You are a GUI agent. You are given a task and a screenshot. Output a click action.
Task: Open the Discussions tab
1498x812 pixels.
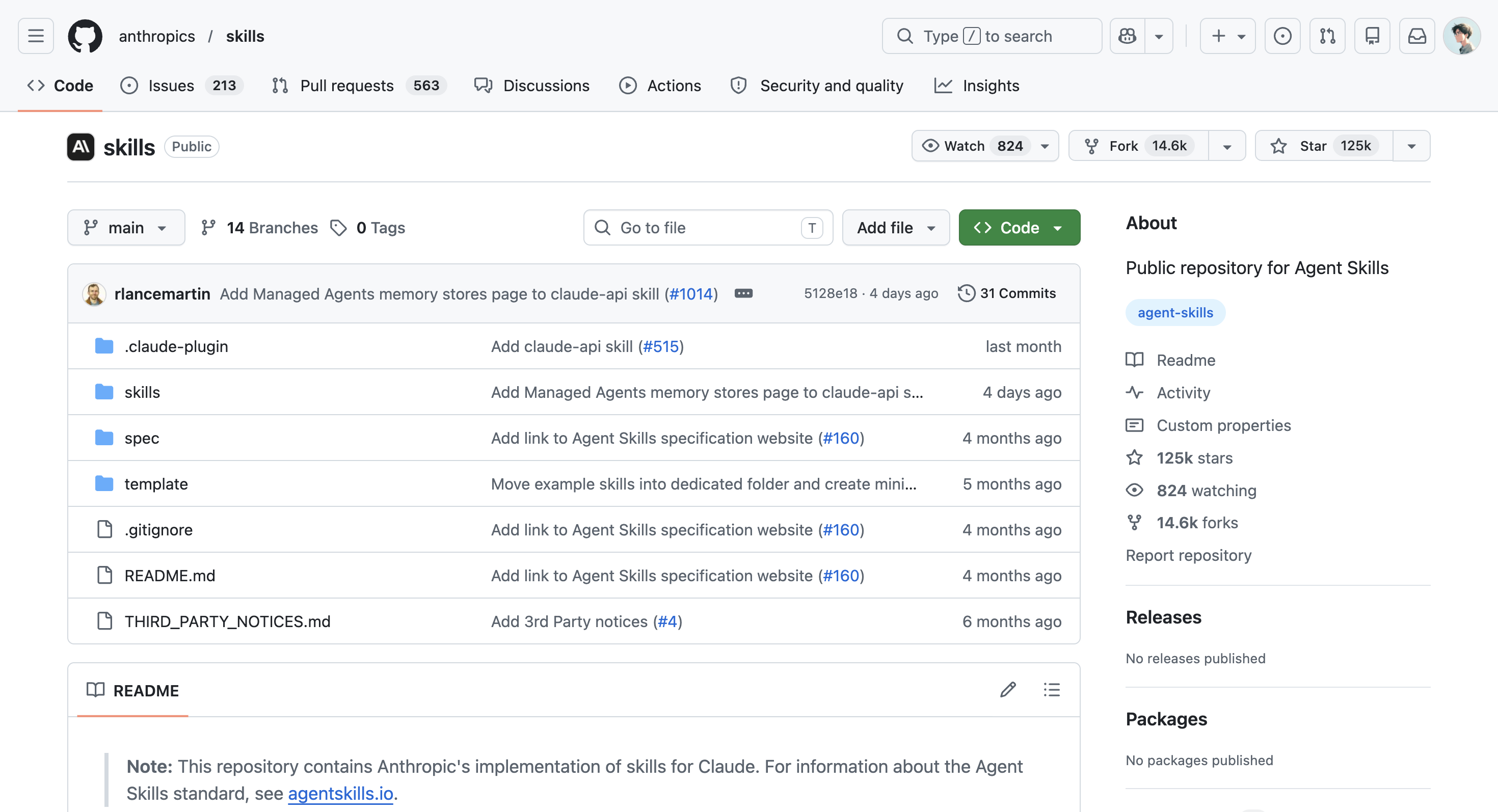(x=531, y=86)
